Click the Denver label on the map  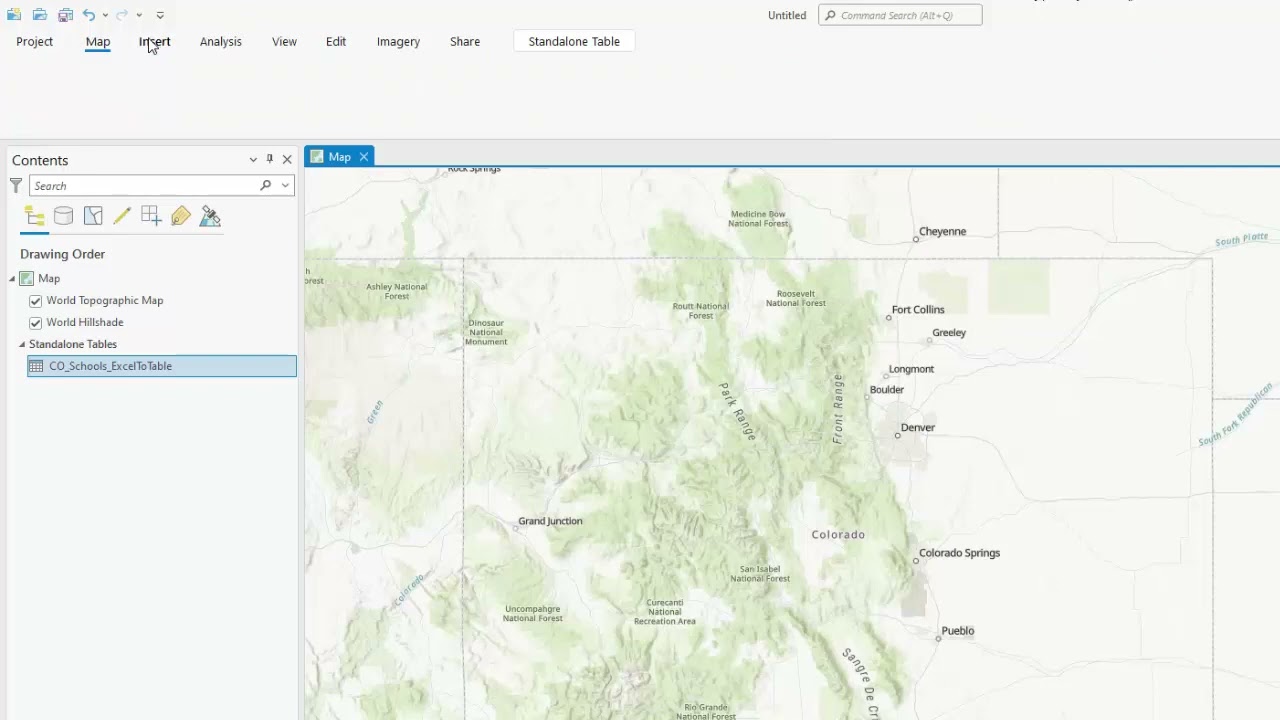[x=918, y=427]
